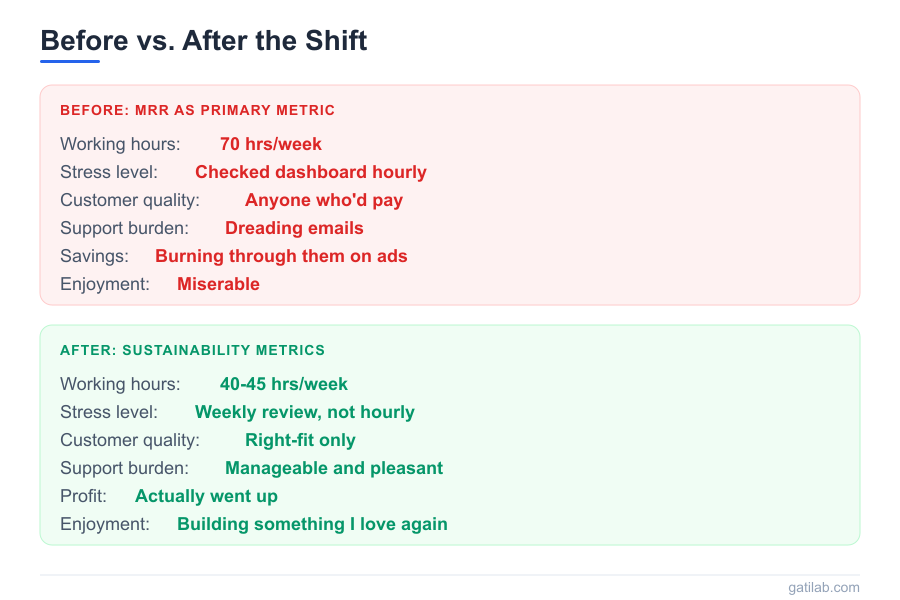Click 'Weekly review, not hourly' text
The height and width of the screenshot is (600, 900).
pyautogui.click(x=305, y=412)
